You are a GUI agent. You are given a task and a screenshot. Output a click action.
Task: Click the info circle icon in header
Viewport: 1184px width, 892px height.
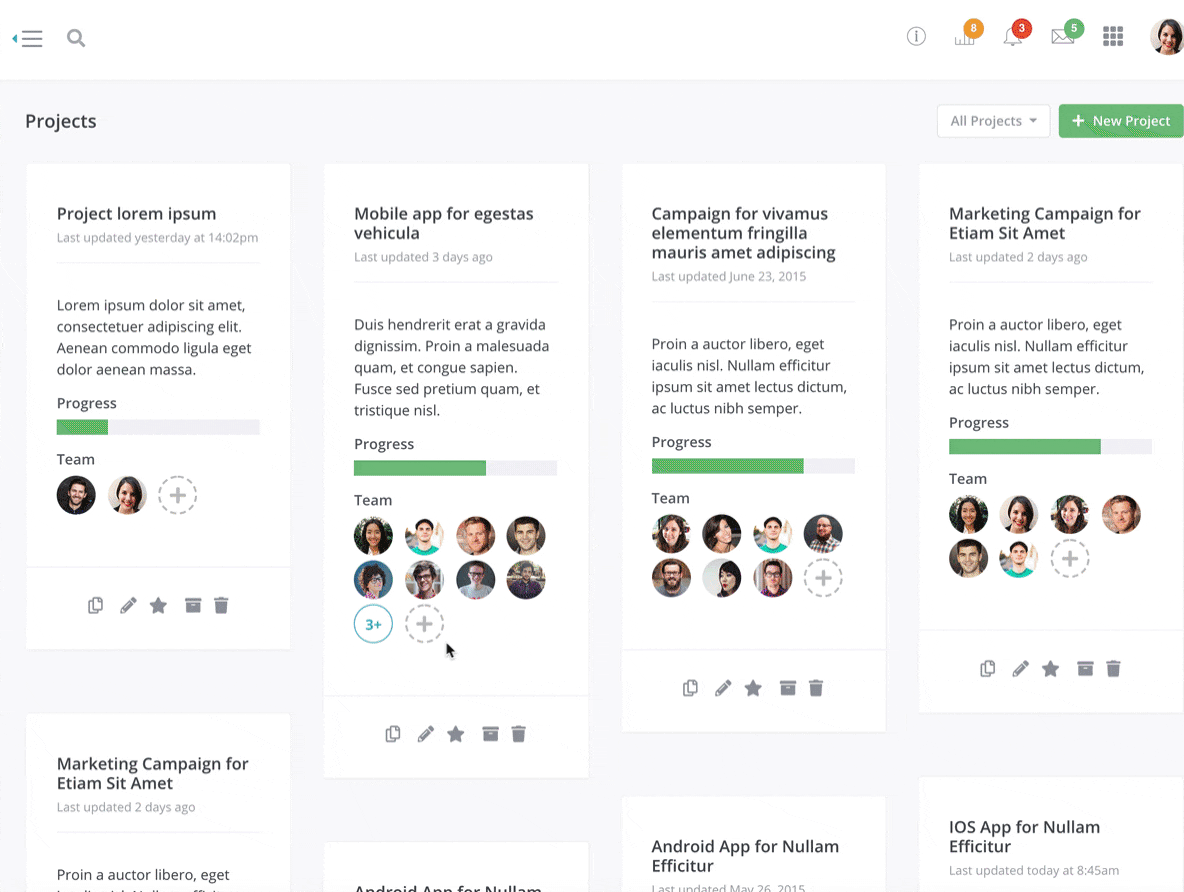tap(916, 37)
